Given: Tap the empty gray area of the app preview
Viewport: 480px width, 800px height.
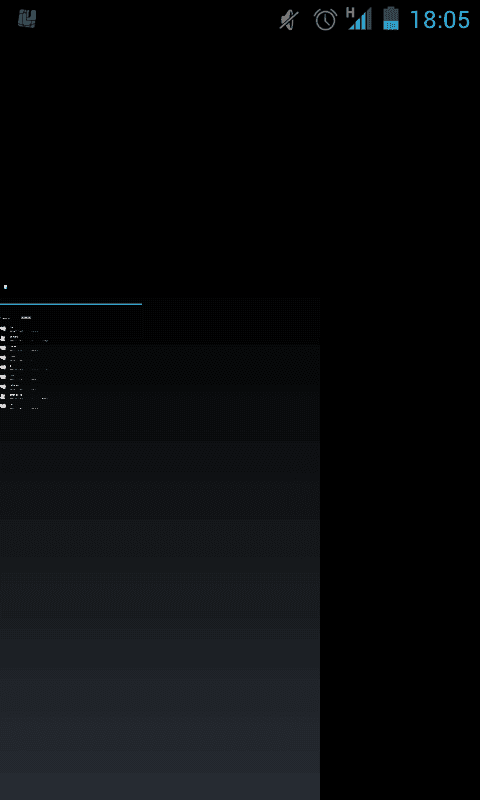Looking at the screenshot, I should [x=160, y=602].
